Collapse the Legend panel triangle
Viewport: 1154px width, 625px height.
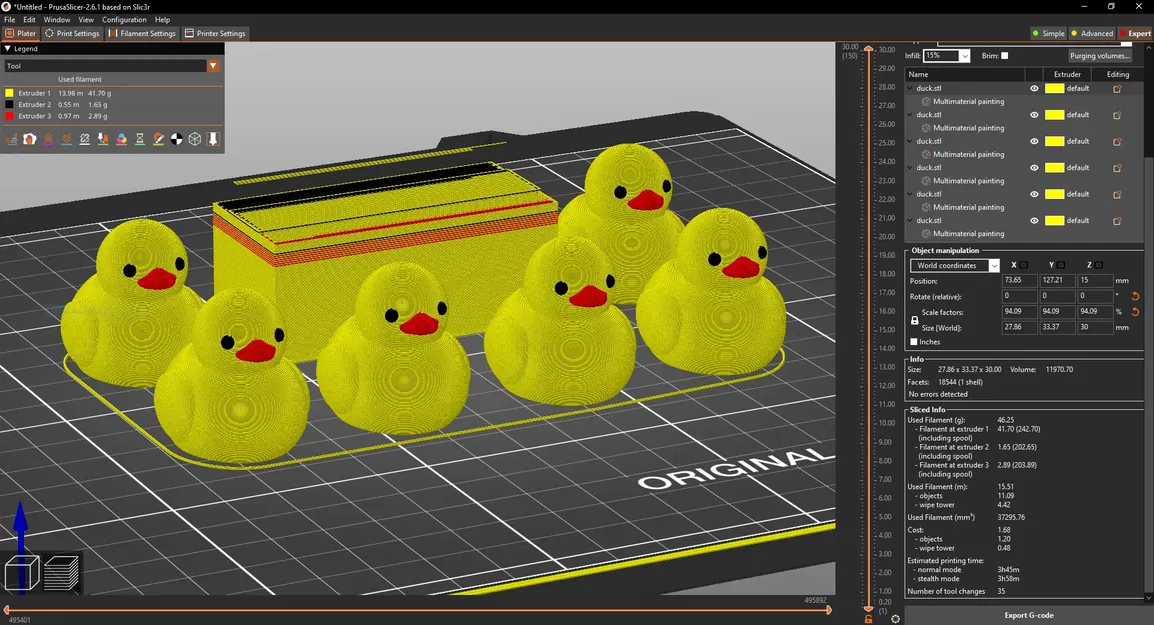pyautogui.click(x=7, y=49)
